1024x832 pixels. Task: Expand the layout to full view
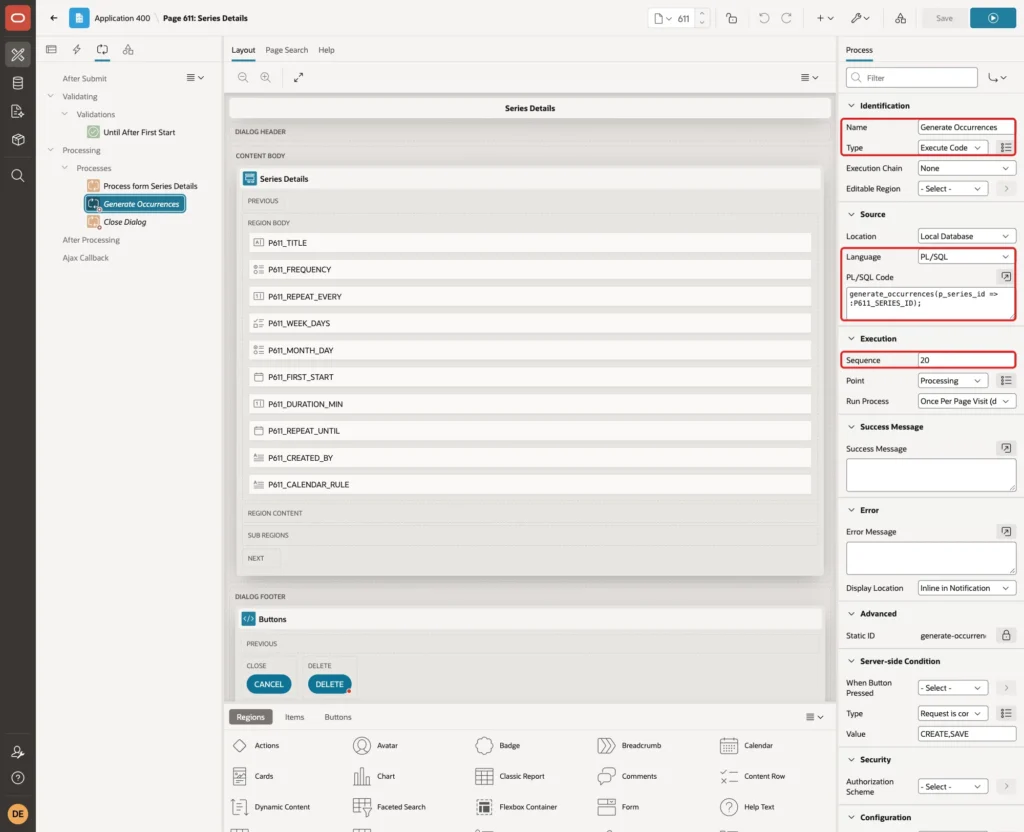click(x=298, y=77)
